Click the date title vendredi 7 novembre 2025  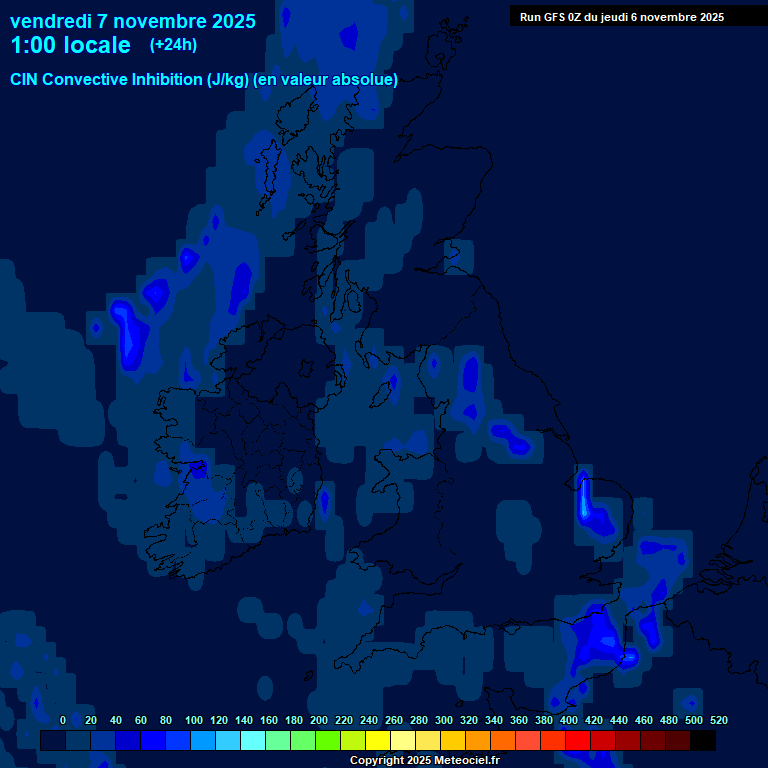pos(132,21)
